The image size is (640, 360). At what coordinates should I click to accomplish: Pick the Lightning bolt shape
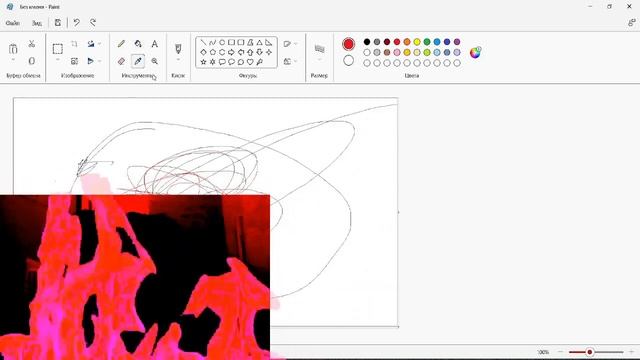pyautogui.click(x=260, y=62)
